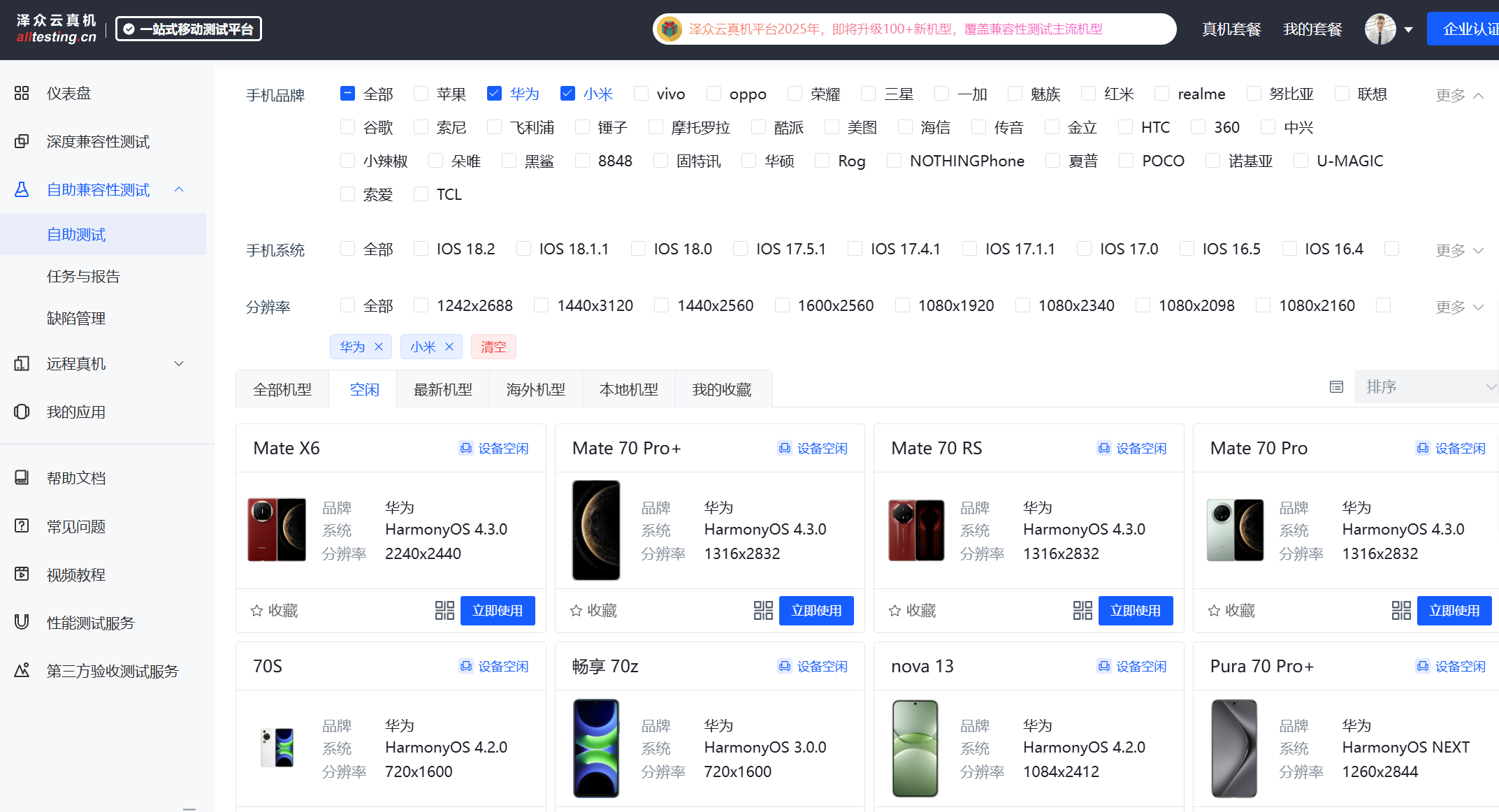Image resolution: width=1499 pixels, height=812 pixels.
Task: Click the gift announcement icon
Action: click(x=669, y=29)
